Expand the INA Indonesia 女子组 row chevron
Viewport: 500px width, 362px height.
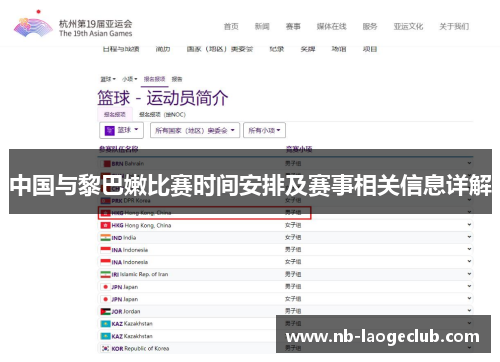(469, 261)
